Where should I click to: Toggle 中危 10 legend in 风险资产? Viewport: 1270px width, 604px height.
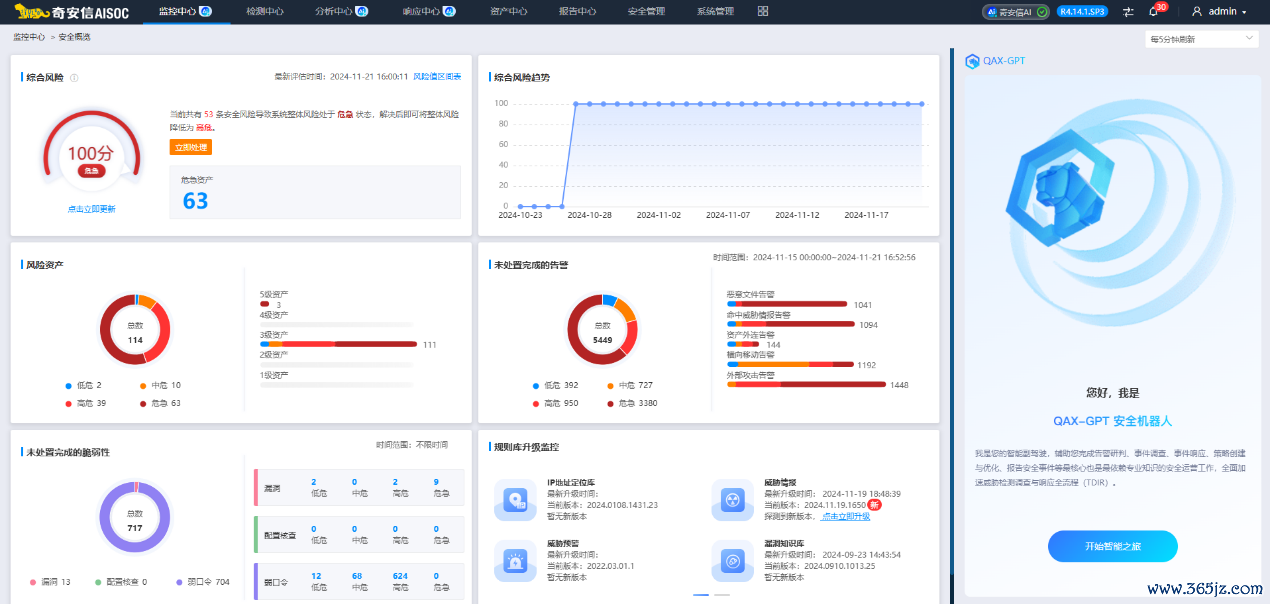(160, 385)
